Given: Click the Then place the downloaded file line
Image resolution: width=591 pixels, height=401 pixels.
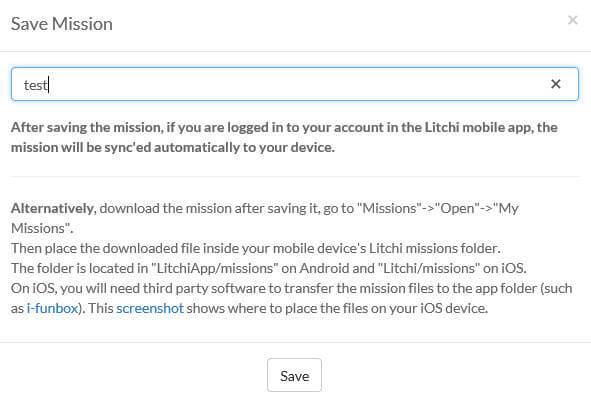Looking at the screenshot, I should 256,248.
